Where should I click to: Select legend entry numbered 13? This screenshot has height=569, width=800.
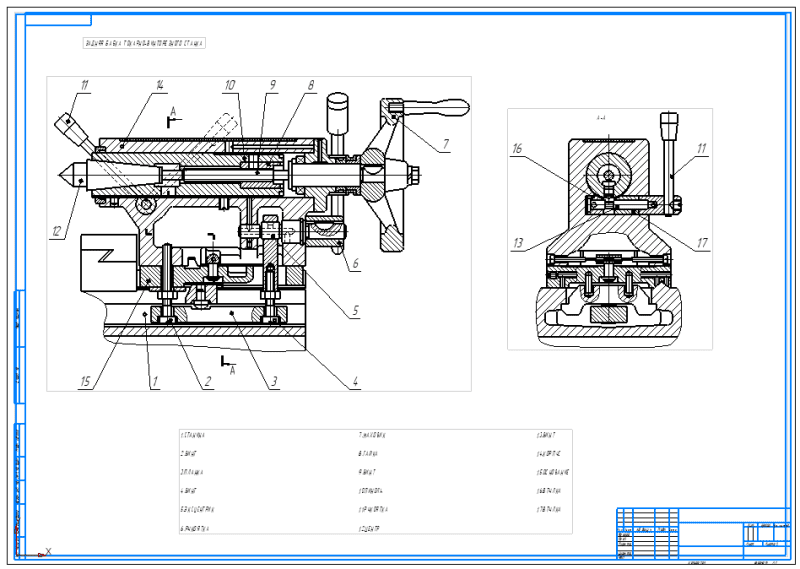point(545,435)
